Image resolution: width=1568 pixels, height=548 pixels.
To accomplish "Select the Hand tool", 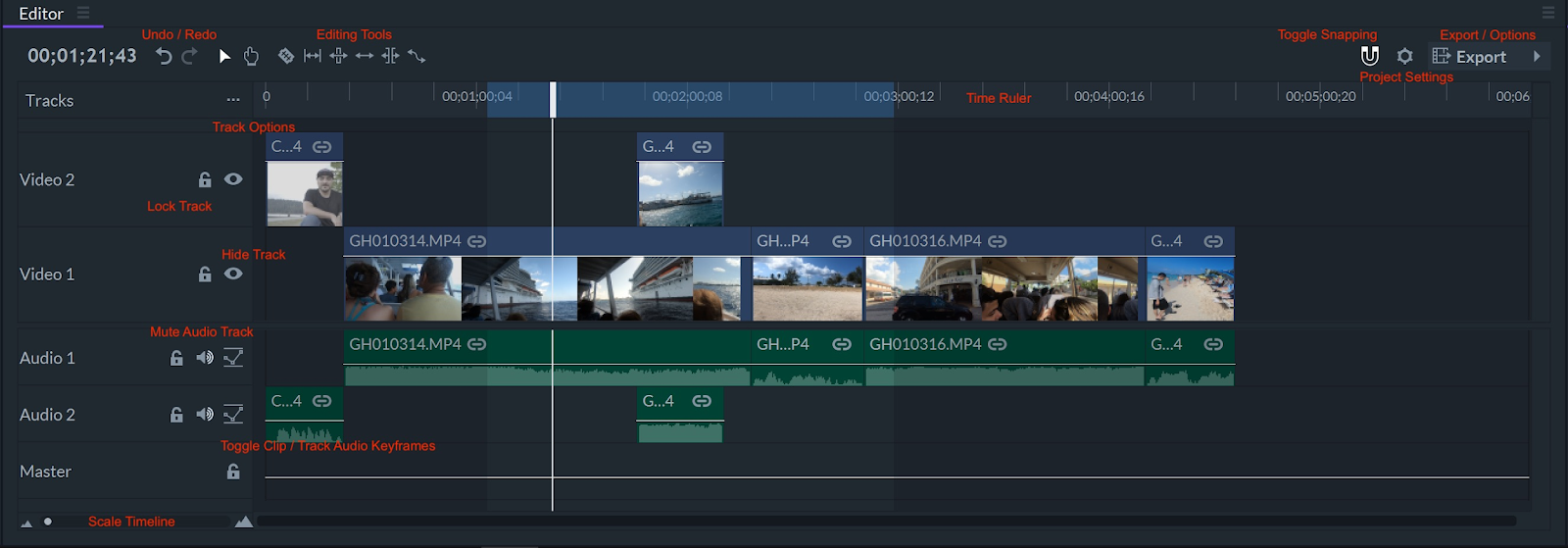I will point(251,57).
